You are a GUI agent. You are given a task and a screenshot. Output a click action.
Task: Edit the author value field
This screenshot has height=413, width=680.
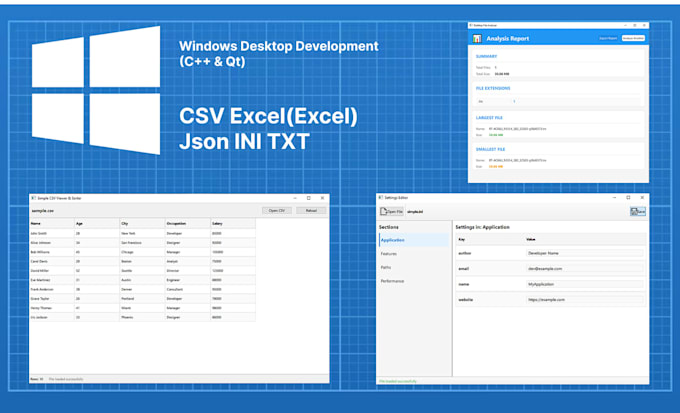coord(585,253)
